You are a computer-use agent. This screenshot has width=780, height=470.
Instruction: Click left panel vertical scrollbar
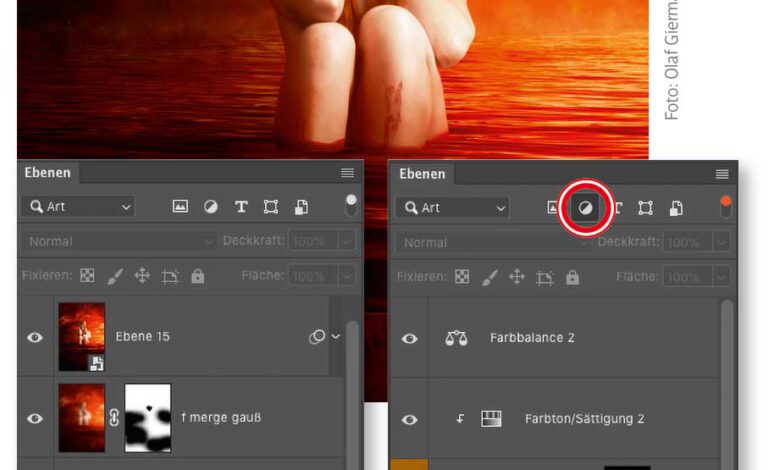click(x=352, y=395)
